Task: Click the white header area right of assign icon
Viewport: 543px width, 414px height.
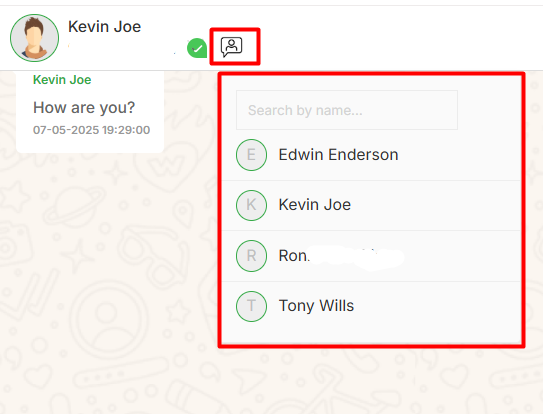Action: click(398, 38)
